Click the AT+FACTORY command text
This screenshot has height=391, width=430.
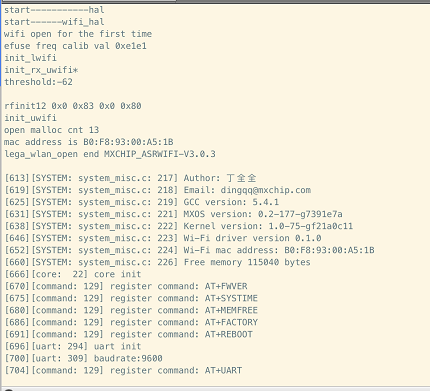click(231, 322)
